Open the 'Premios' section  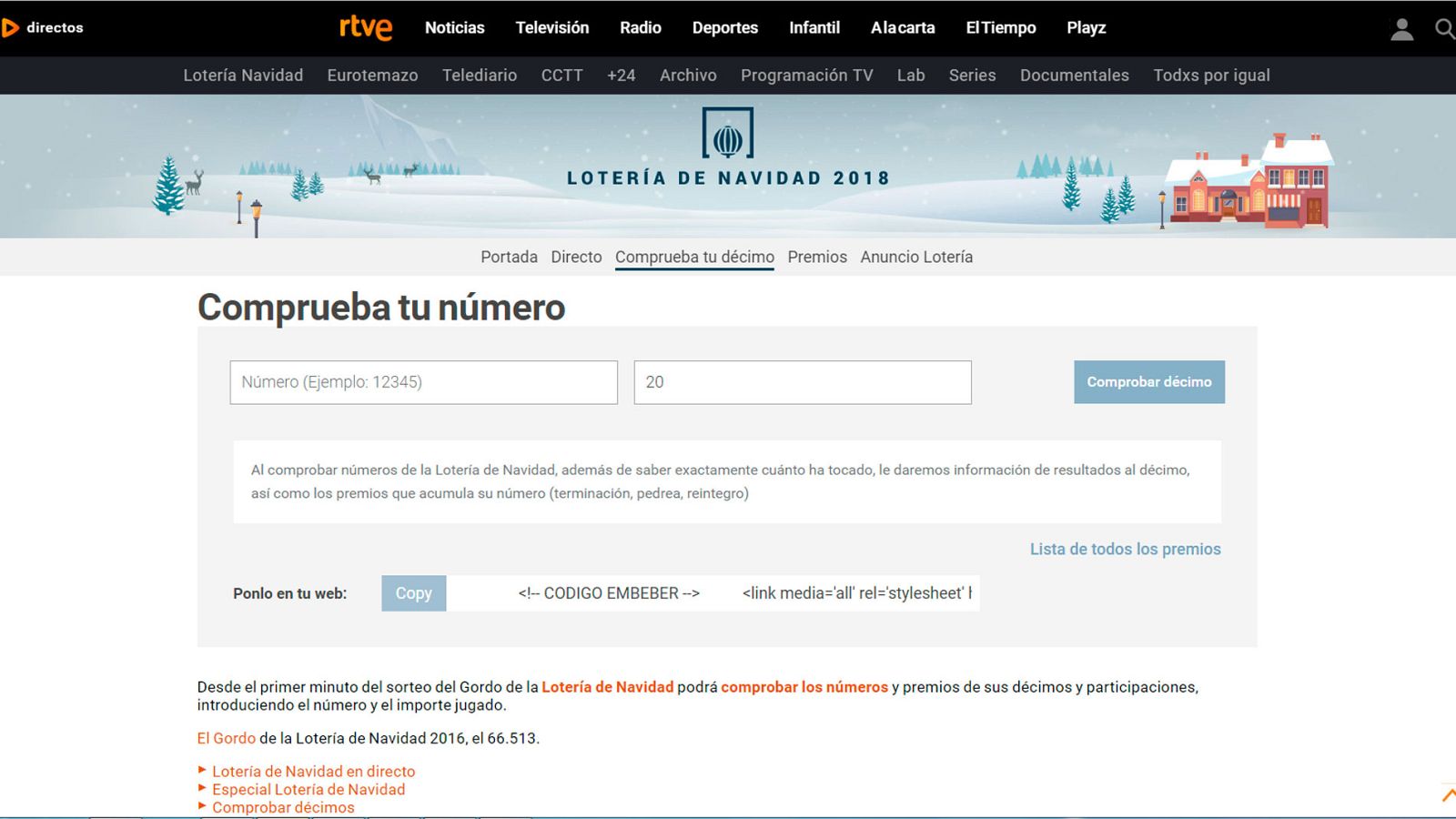tap(816, 257)
